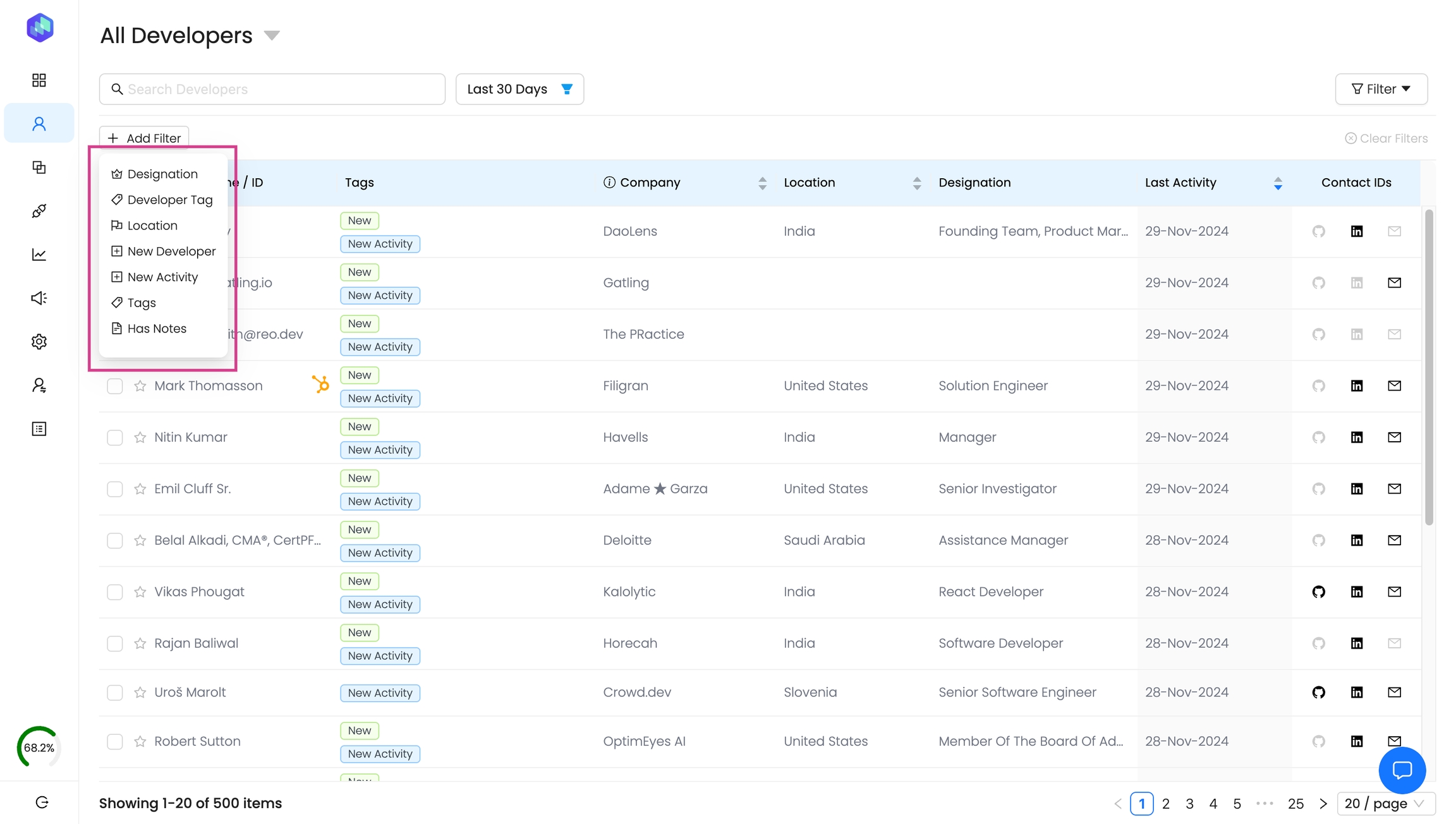Expand the All Developers title dropdown

[272, 35]
